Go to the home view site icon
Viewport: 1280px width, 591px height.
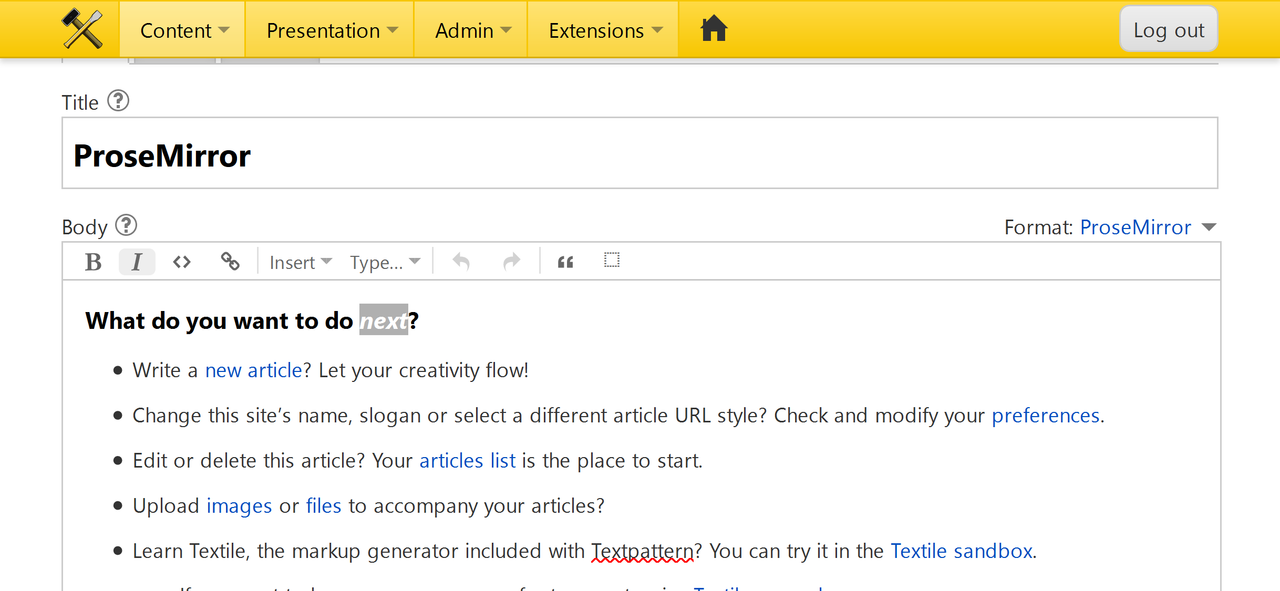click(x=713, y=30)
